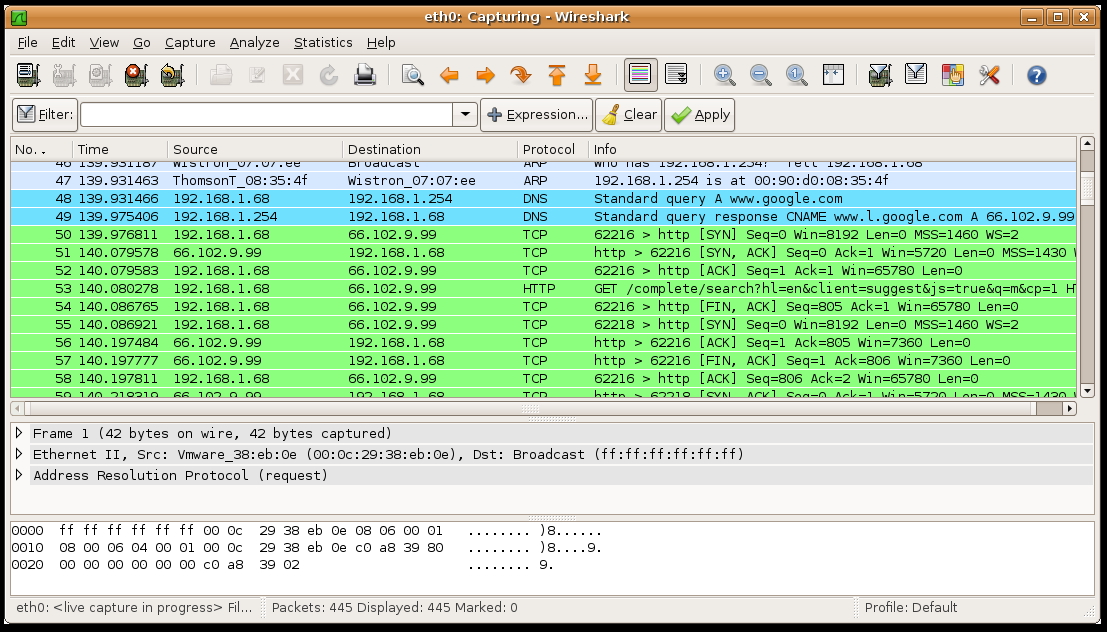
Task: Open the find packet magnifier icon
Action: tap(412, 75)
